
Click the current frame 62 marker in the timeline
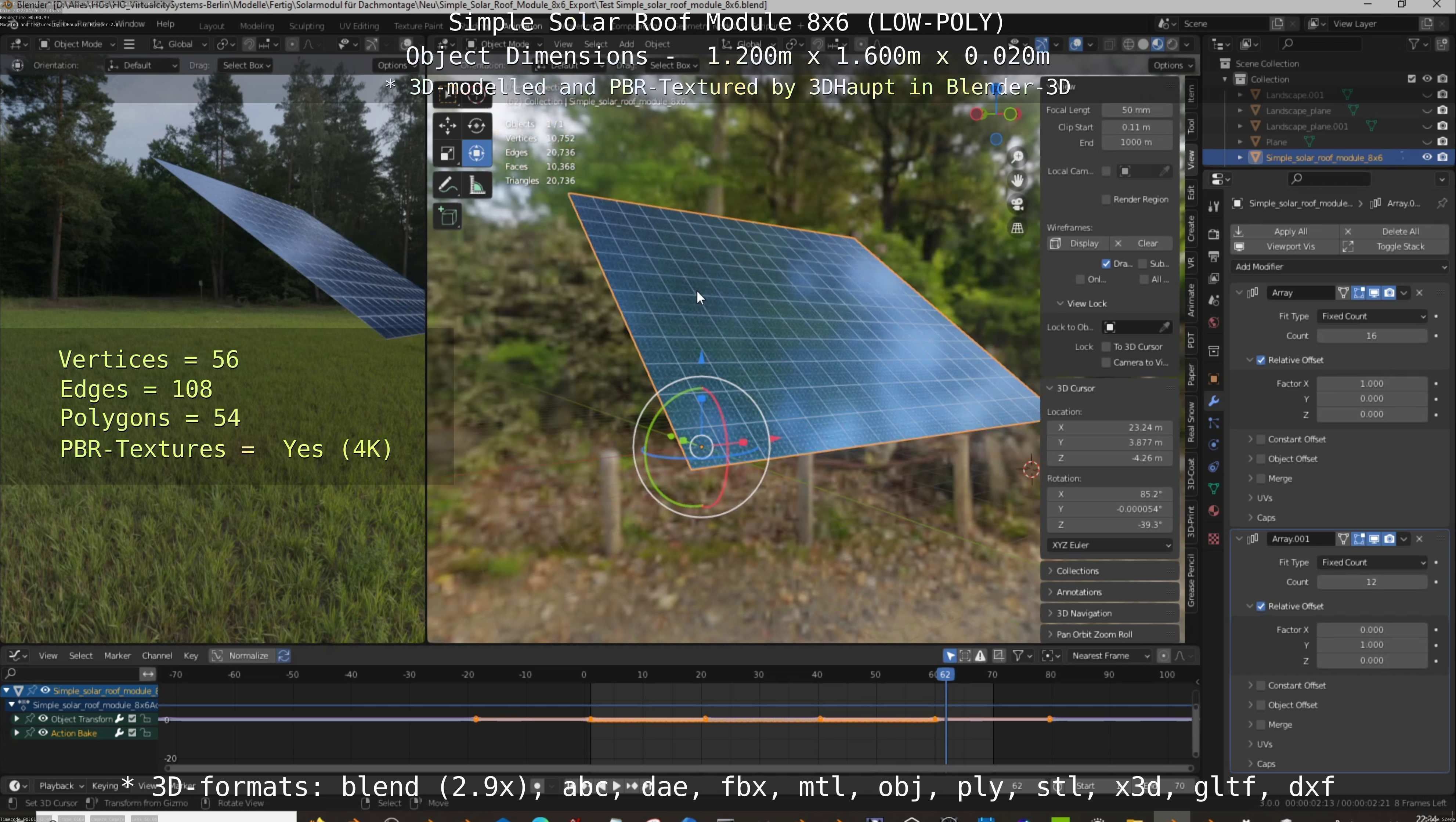(945, 674)
